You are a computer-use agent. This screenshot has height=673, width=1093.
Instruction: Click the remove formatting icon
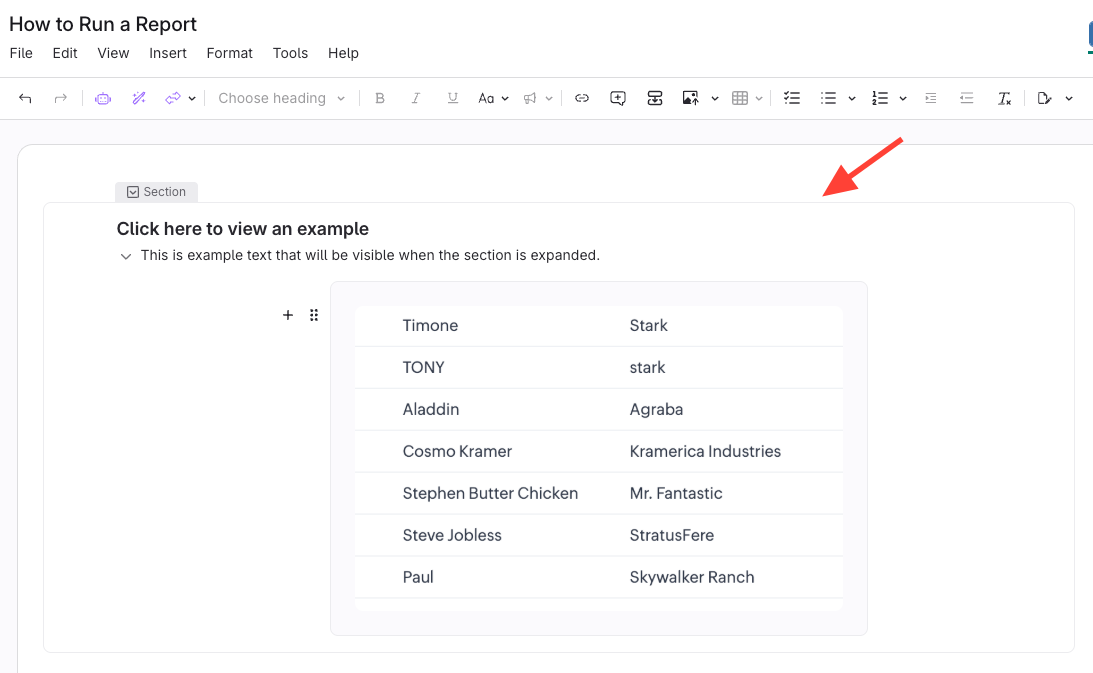pos(1004,98)
